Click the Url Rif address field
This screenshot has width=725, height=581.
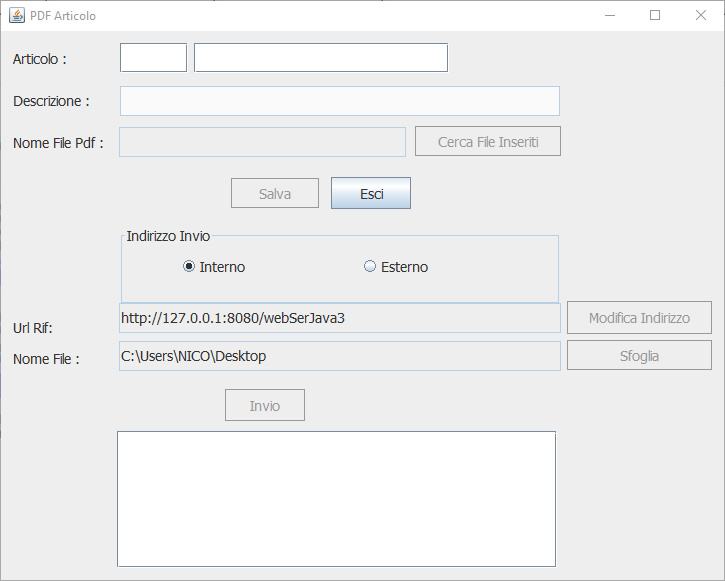pyautogui.click(x=340, y=318)
